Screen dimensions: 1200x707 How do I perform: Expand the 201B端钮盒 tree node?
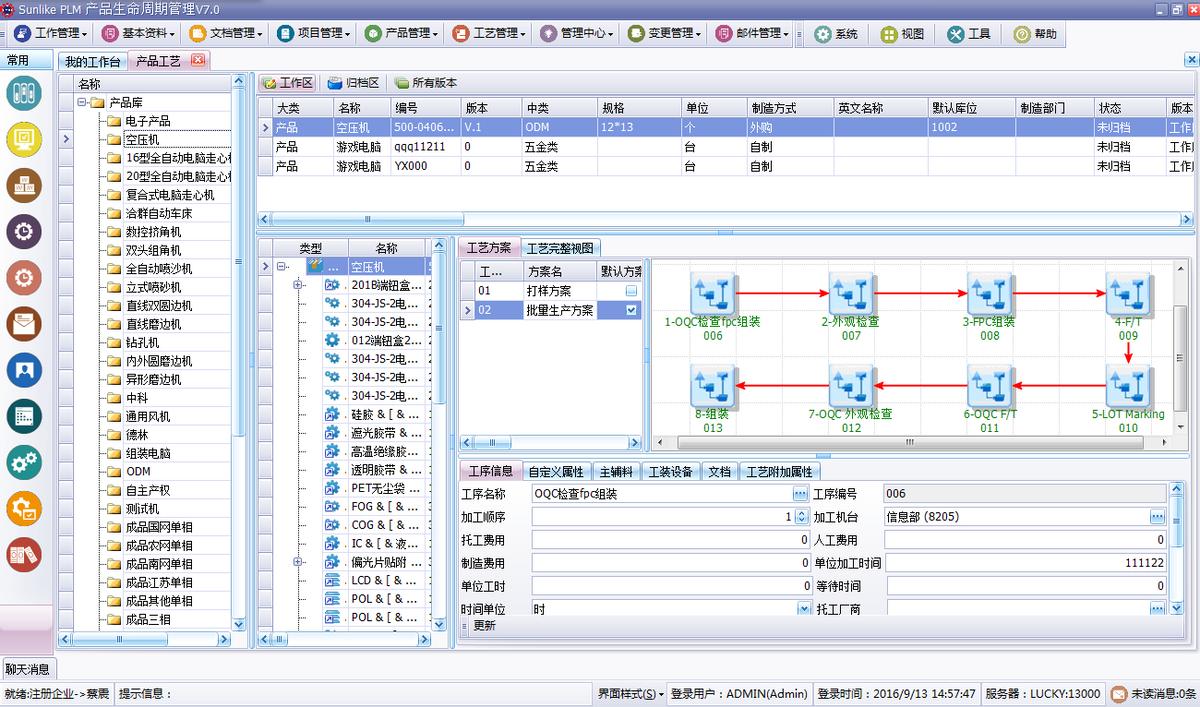coord(298,285)
